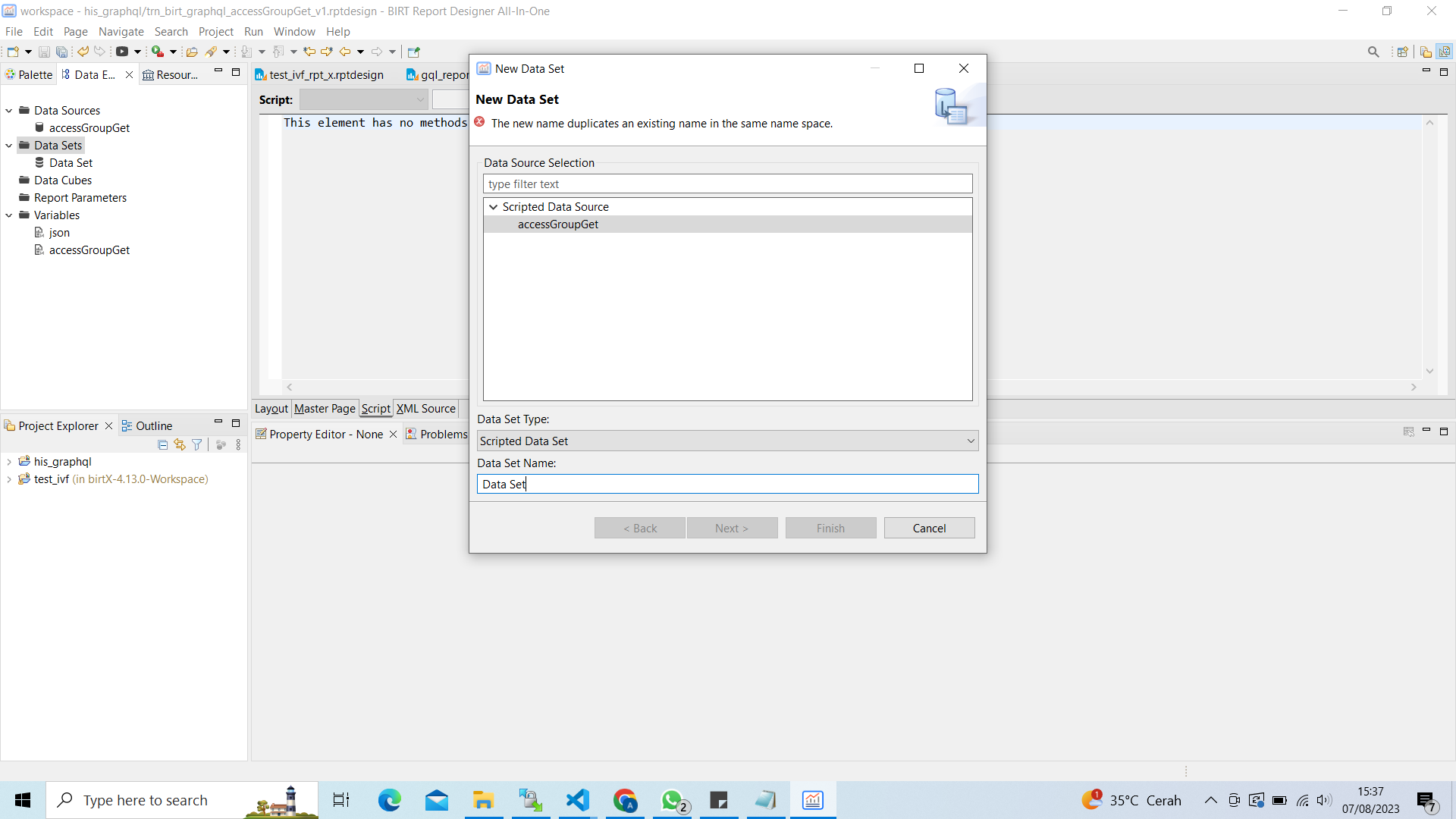Toggle Link with Editor in Project Explorer

tap(180, 445)
